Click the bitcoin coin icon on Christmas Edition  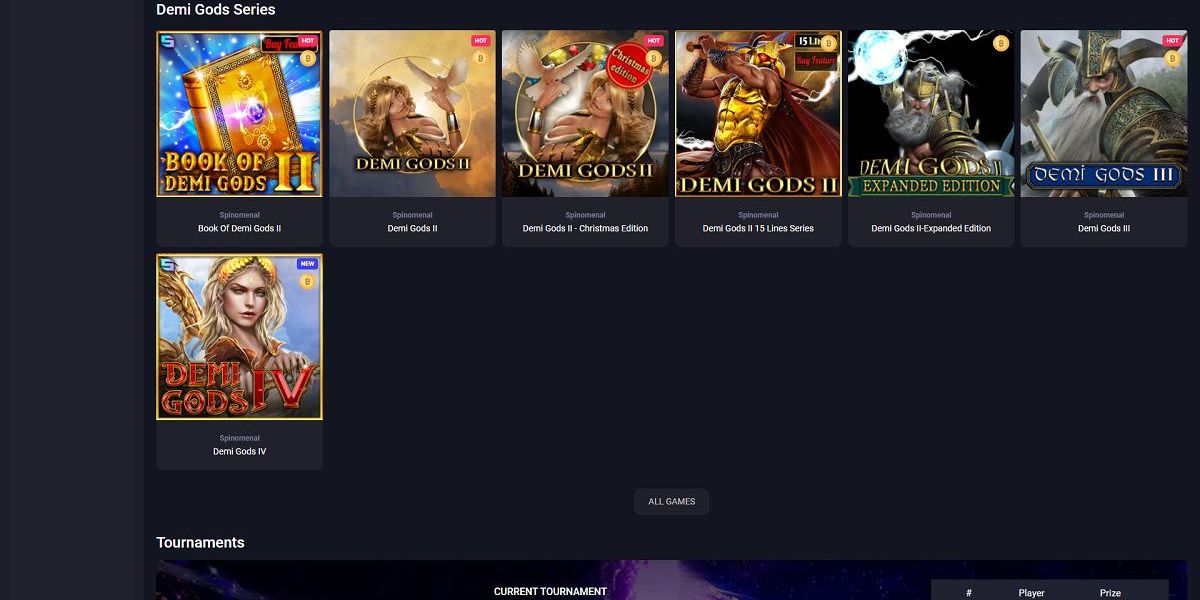(x=654, y=59)
